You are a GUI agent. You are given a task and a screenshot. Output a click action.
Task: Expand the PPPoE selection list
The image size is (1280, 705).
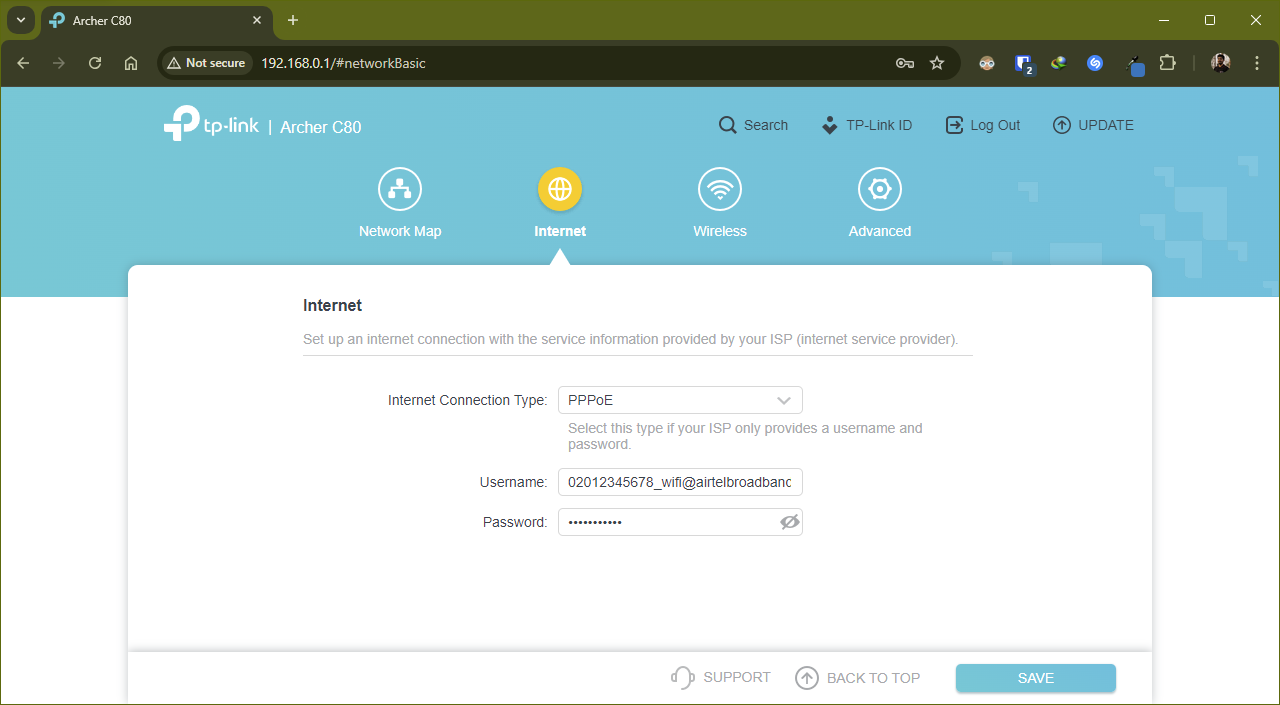[784, 399]
